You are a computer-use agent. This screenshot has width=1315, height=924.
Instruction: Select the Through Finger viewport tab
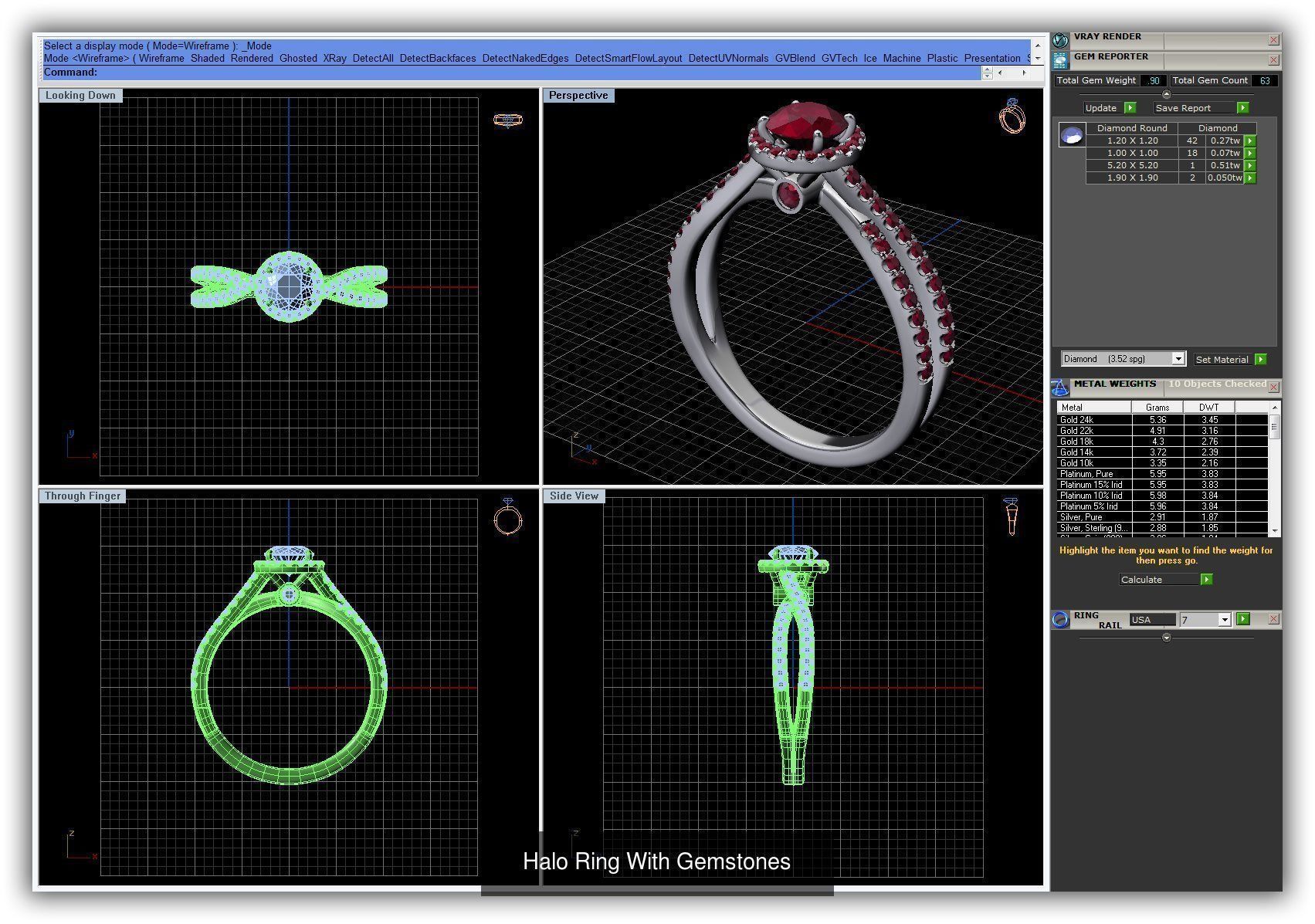[83, 496]
